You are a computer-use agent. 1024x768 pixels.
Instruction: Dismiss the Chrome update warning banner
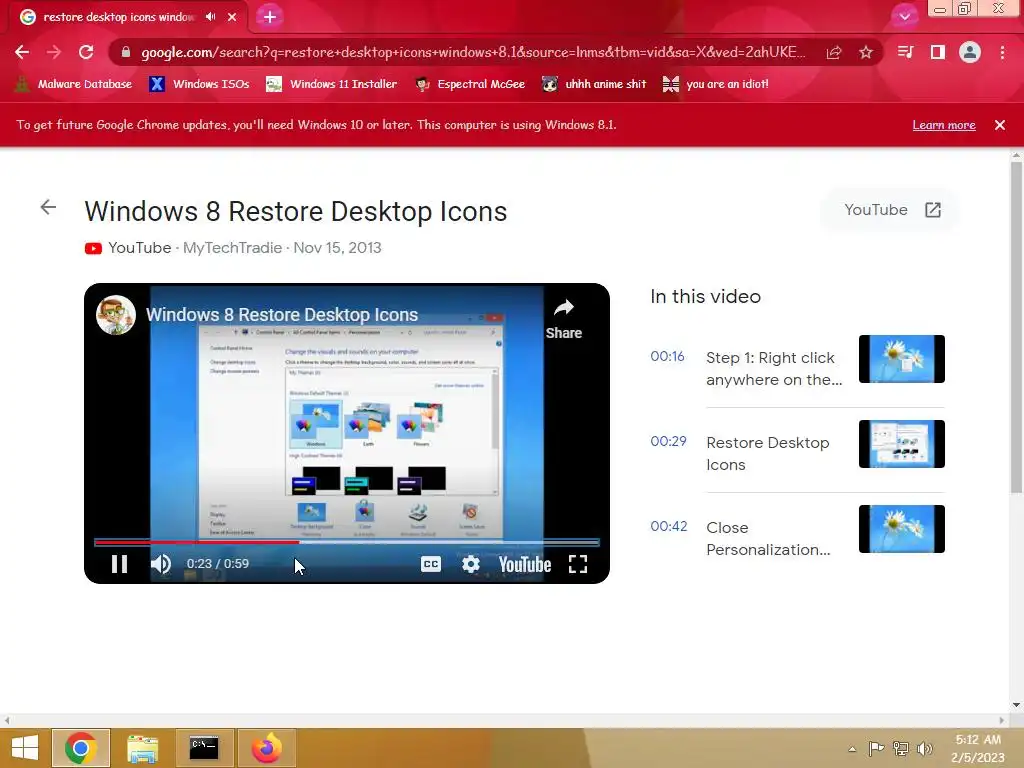click(x=1000, y=125)
